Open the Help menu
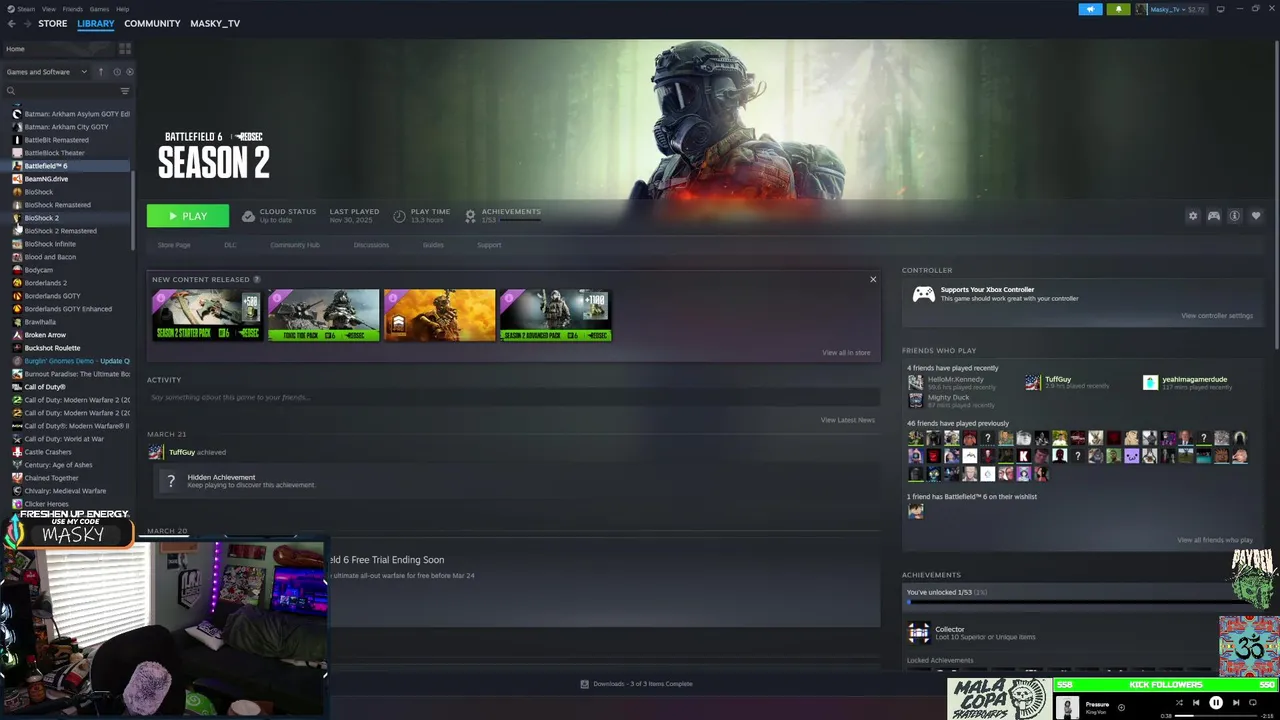 click(122, 9)
